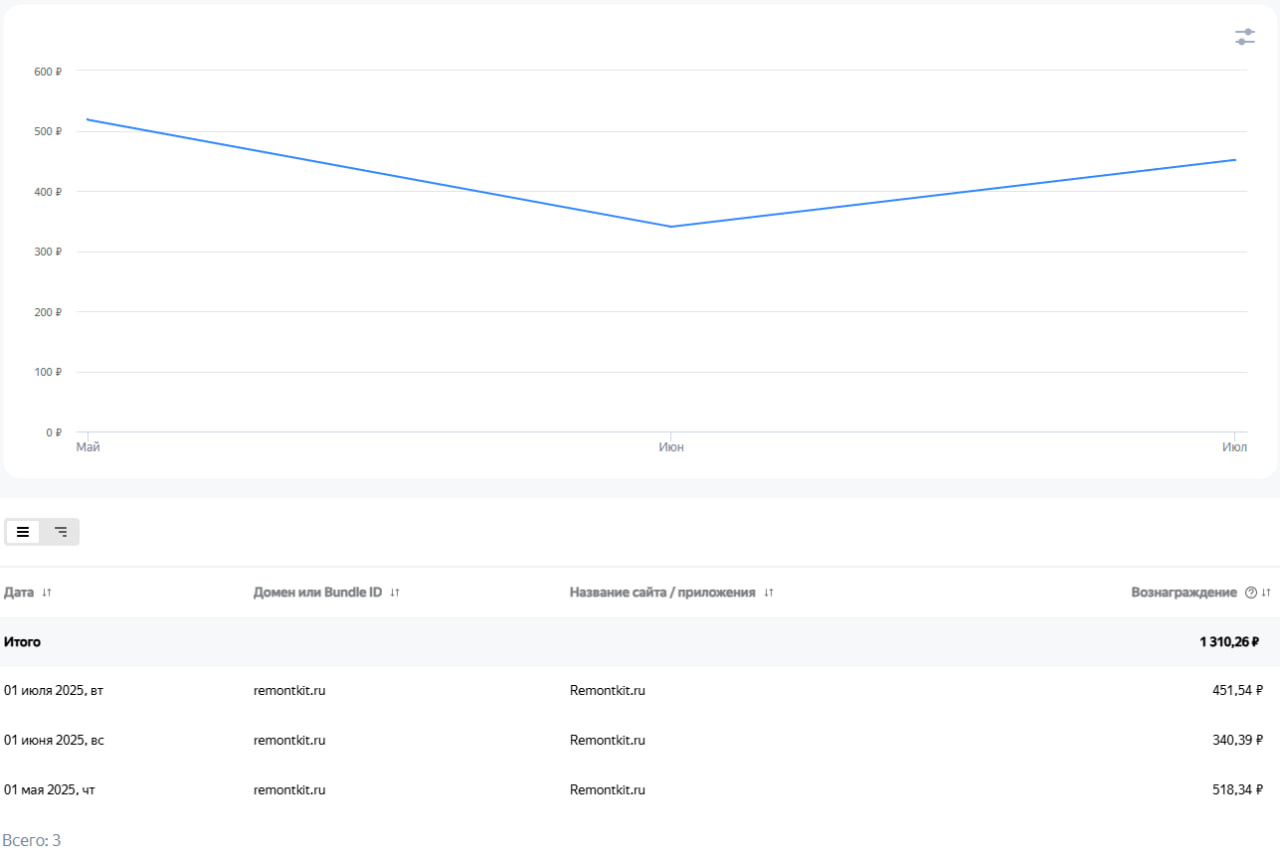Sort by Домен или Bundle ID
Viewport: 1280px width, 860px height.
[395, 593]
